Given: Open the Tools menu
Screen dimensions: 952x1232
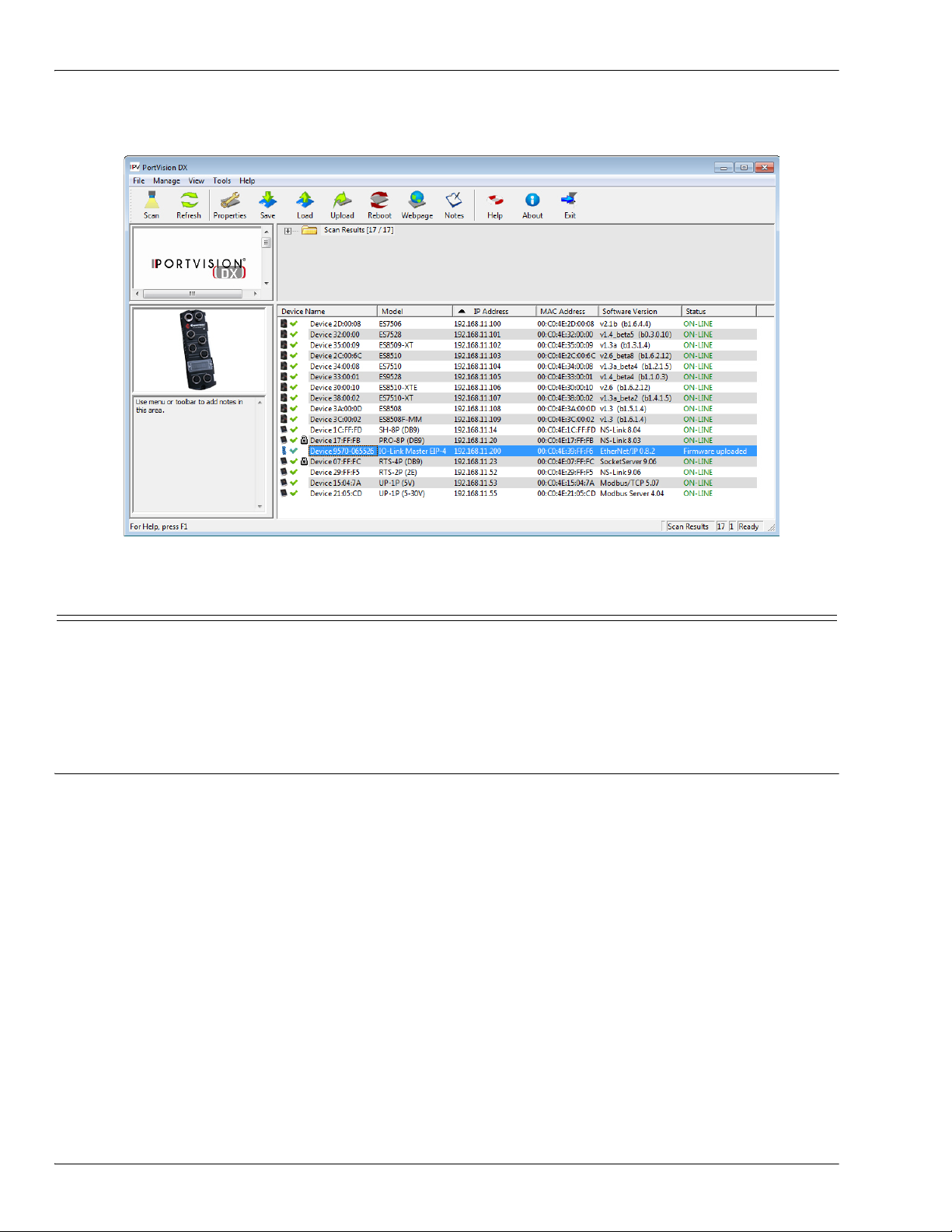Looking at the screenshot, I should (222, 180).
